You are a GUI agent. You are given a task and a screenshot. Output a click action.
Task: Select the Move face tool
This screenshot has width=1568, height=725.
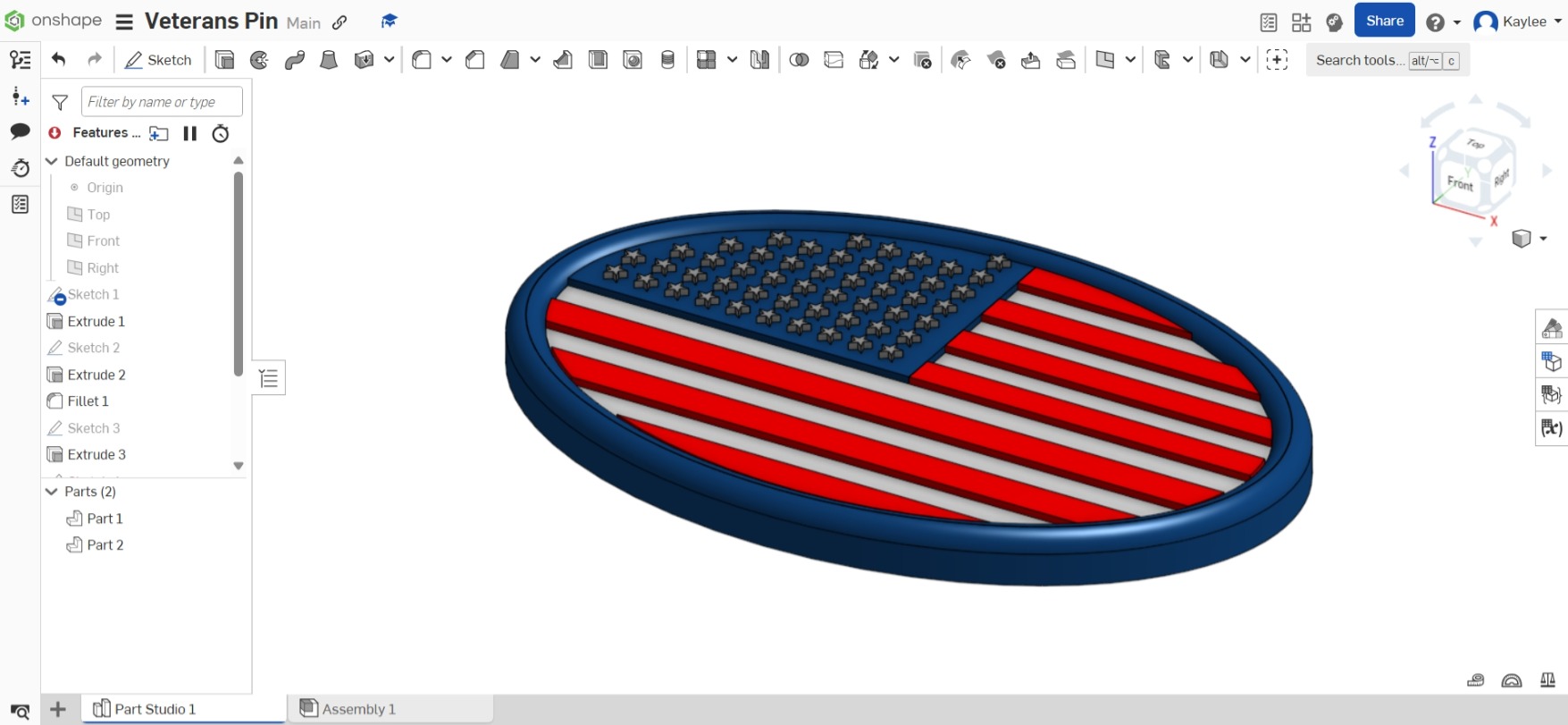[1031, 60]
